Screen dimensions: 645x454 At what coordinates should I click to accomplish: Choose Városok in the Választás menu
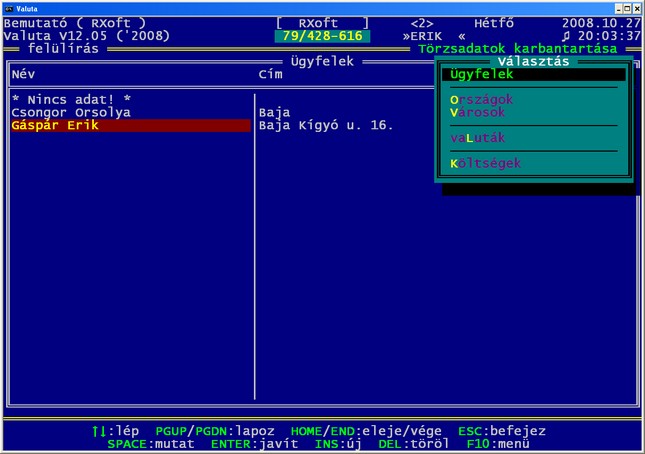click(477, 113)
